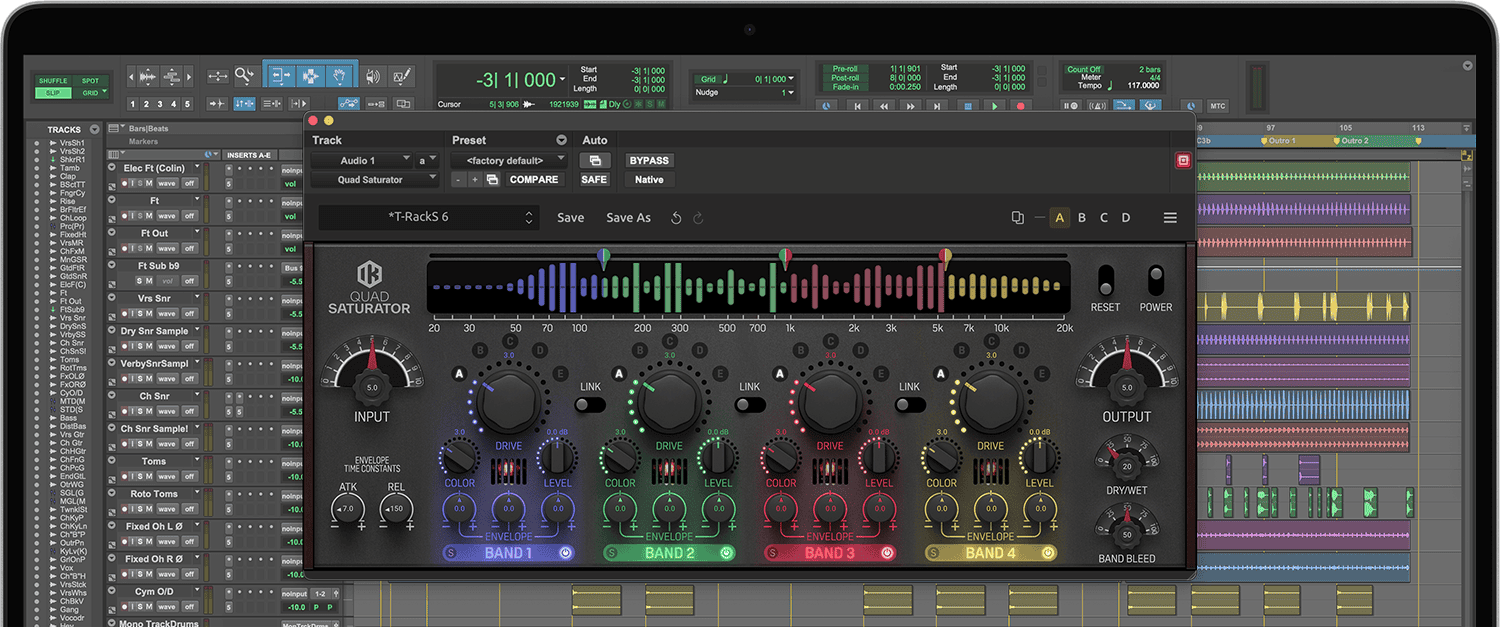Open the T-RackS hamburger menu
The height and width of the screenshot is (627, 1500).
(x=1169, y=218)
